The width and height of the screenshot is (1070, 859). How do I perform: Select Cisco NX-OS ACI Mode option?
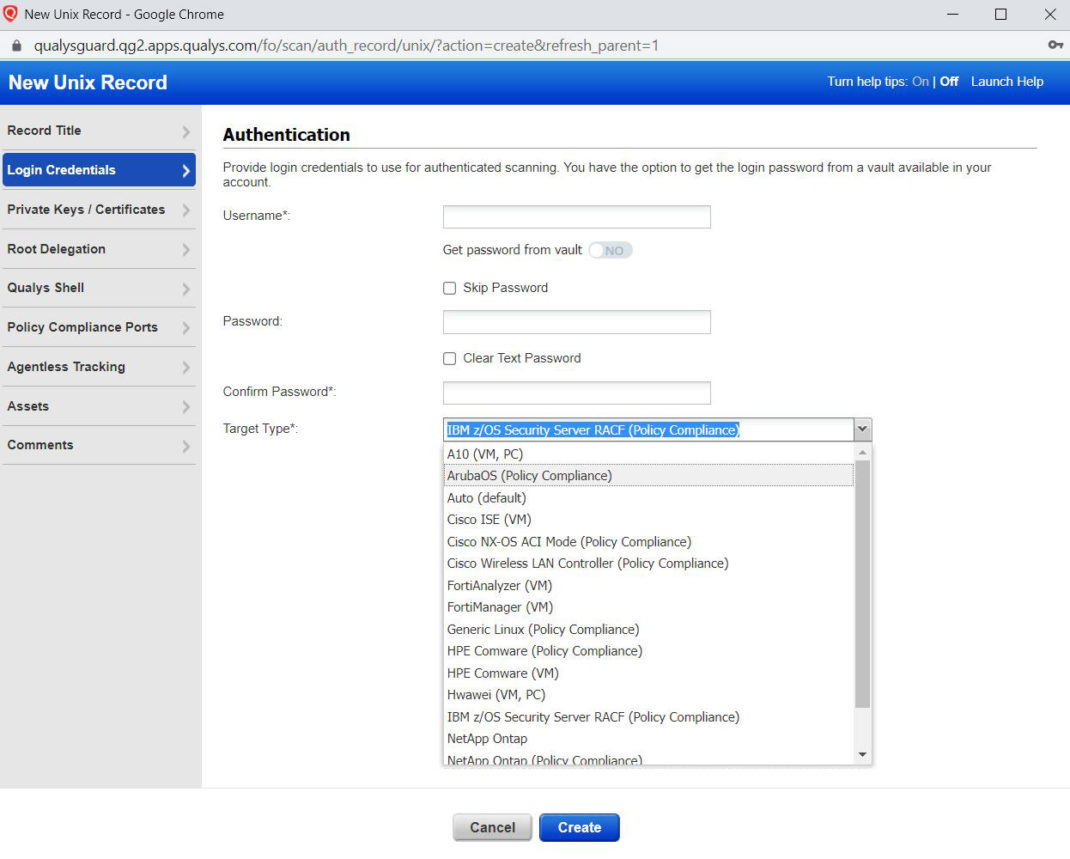click(648, 542)
